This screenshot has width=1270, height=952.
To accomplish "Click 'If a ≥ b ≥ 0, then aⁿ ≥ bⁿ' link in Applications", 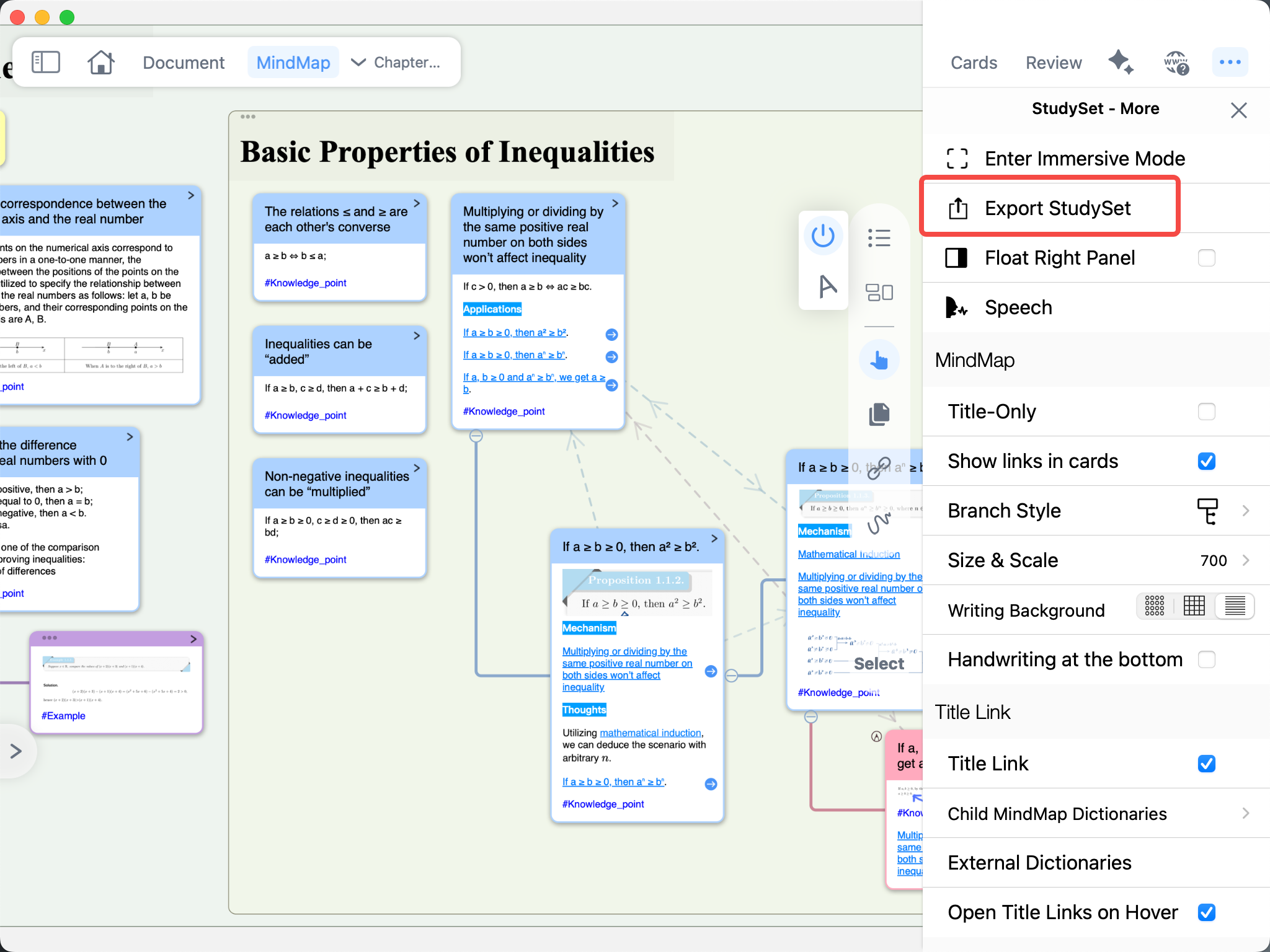I will coord(515,355).
